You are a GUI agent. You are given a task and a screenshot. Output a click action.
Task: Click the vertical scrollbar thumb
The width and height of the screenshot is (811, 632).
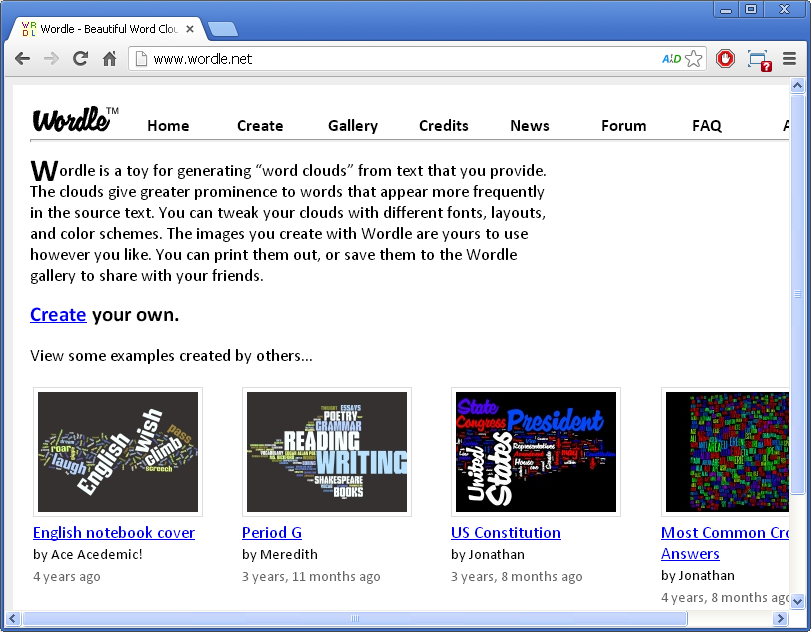pyautogui.click(x=797, y=293)
